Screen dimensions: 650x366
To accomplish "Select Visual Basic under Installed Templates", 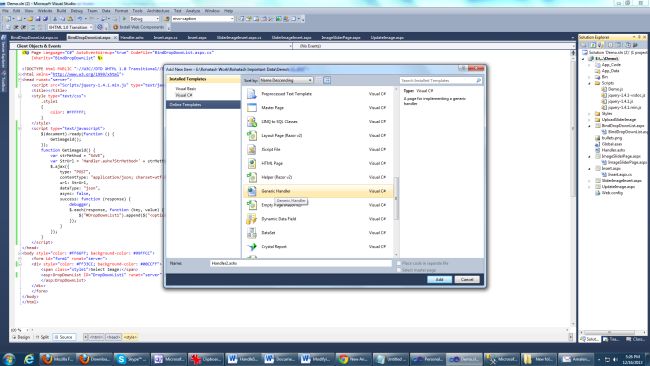I will [185, 89].
